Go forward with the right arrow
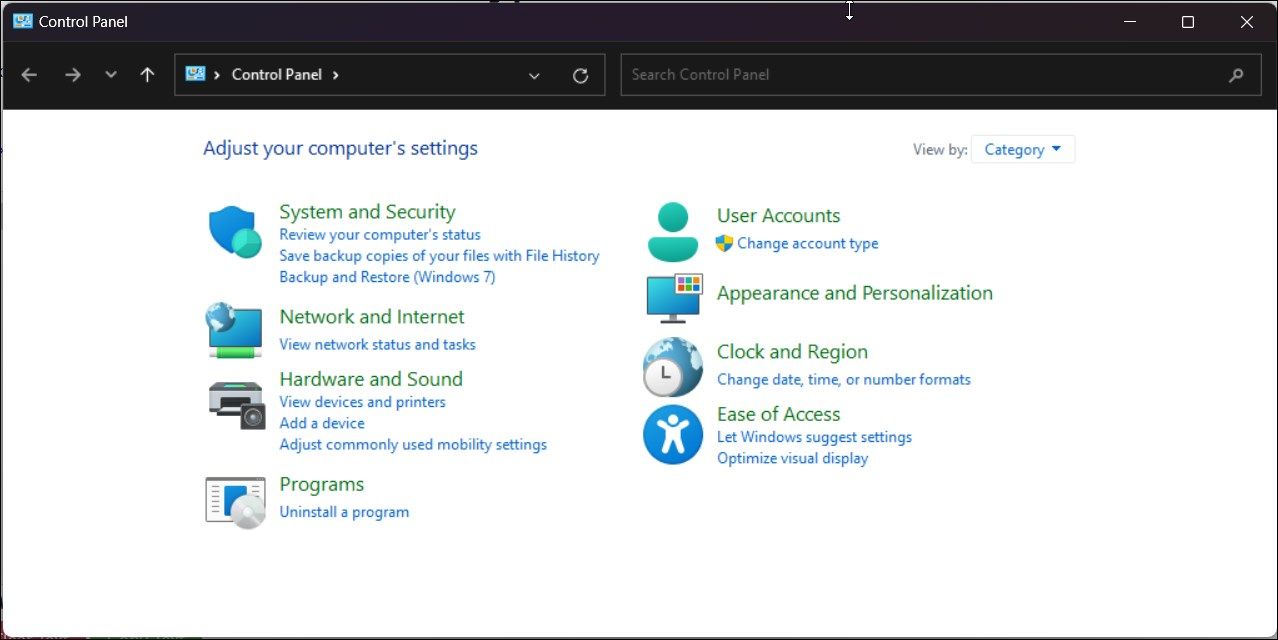1278x640 pixels. click(x=72, y=75)
